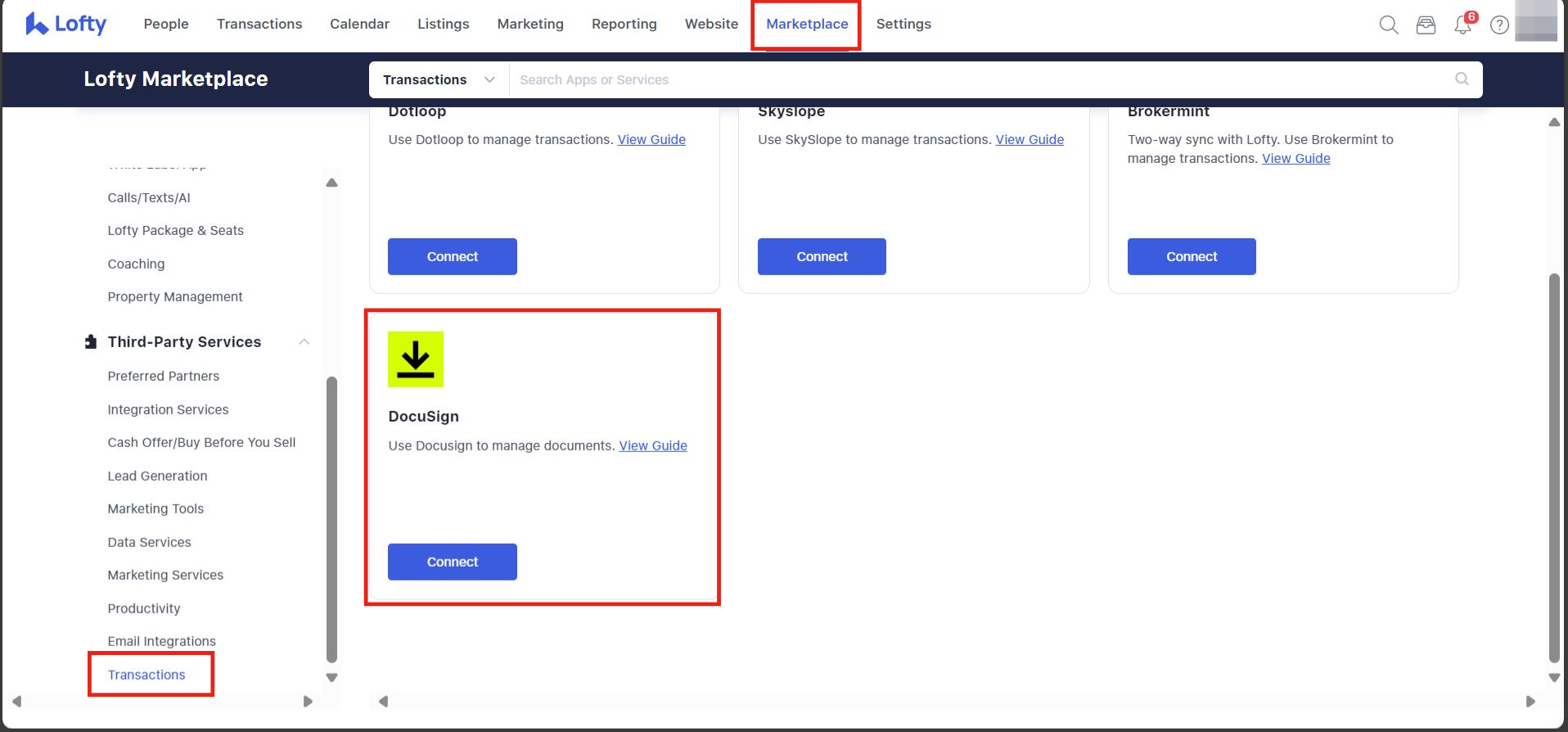Click the DocuSign card title
The width and height of the screenshot is (1568, 732).
(x=423, y=416)
